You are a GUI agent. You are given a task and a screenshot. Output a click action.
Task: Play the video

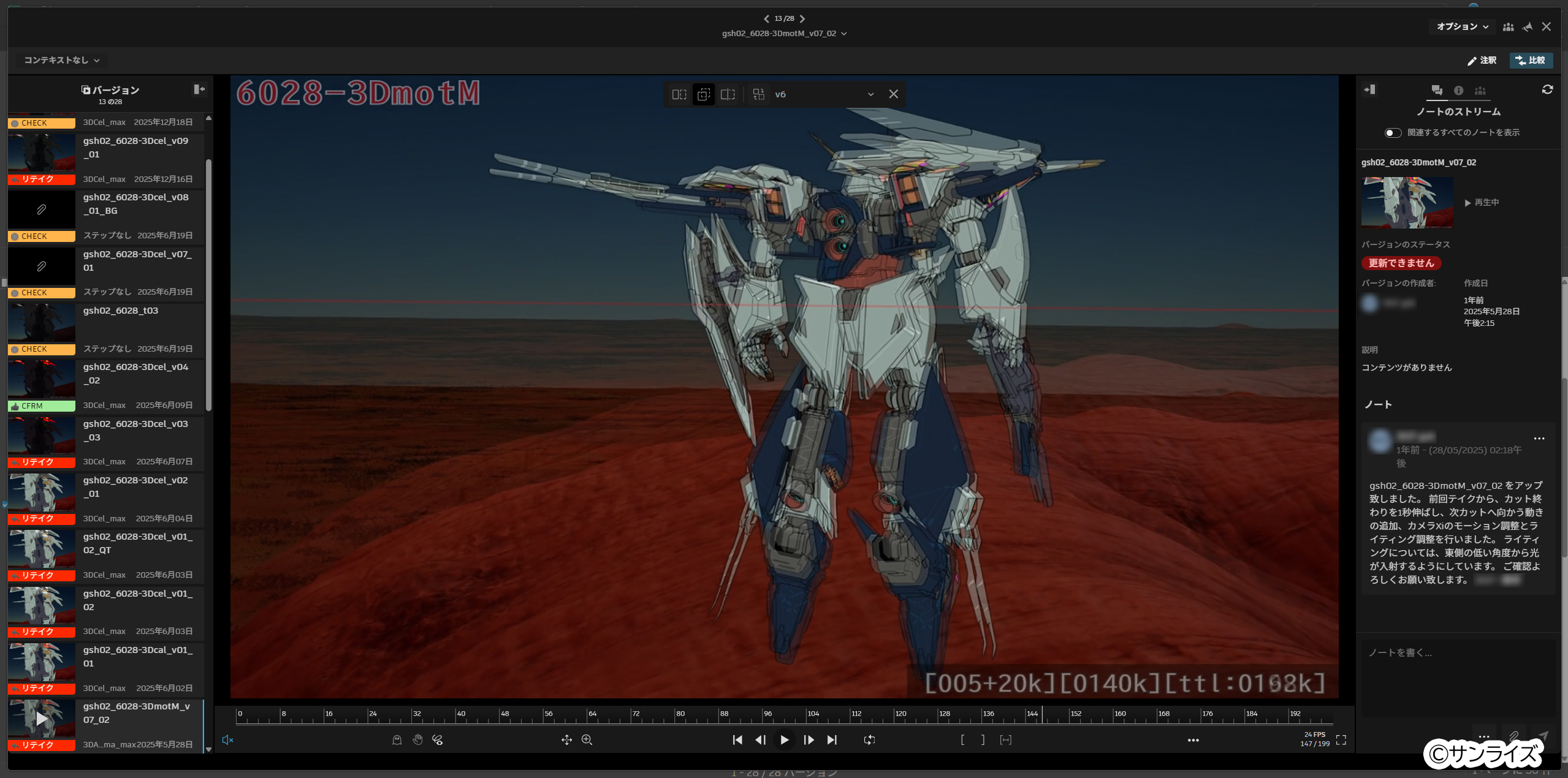[785, 740]
